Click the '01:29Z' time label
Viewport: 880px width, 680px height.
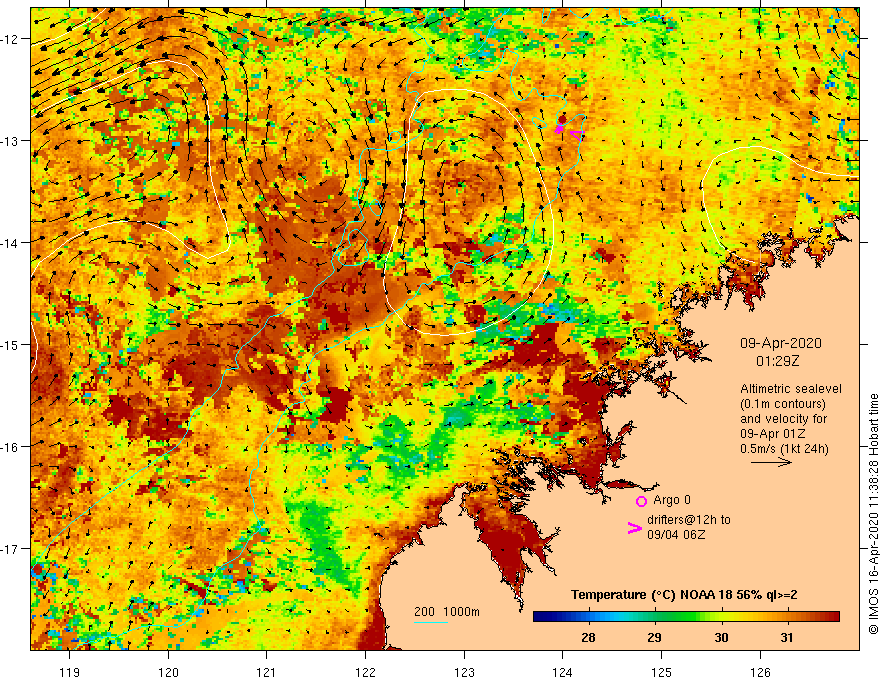pos(777,361)
